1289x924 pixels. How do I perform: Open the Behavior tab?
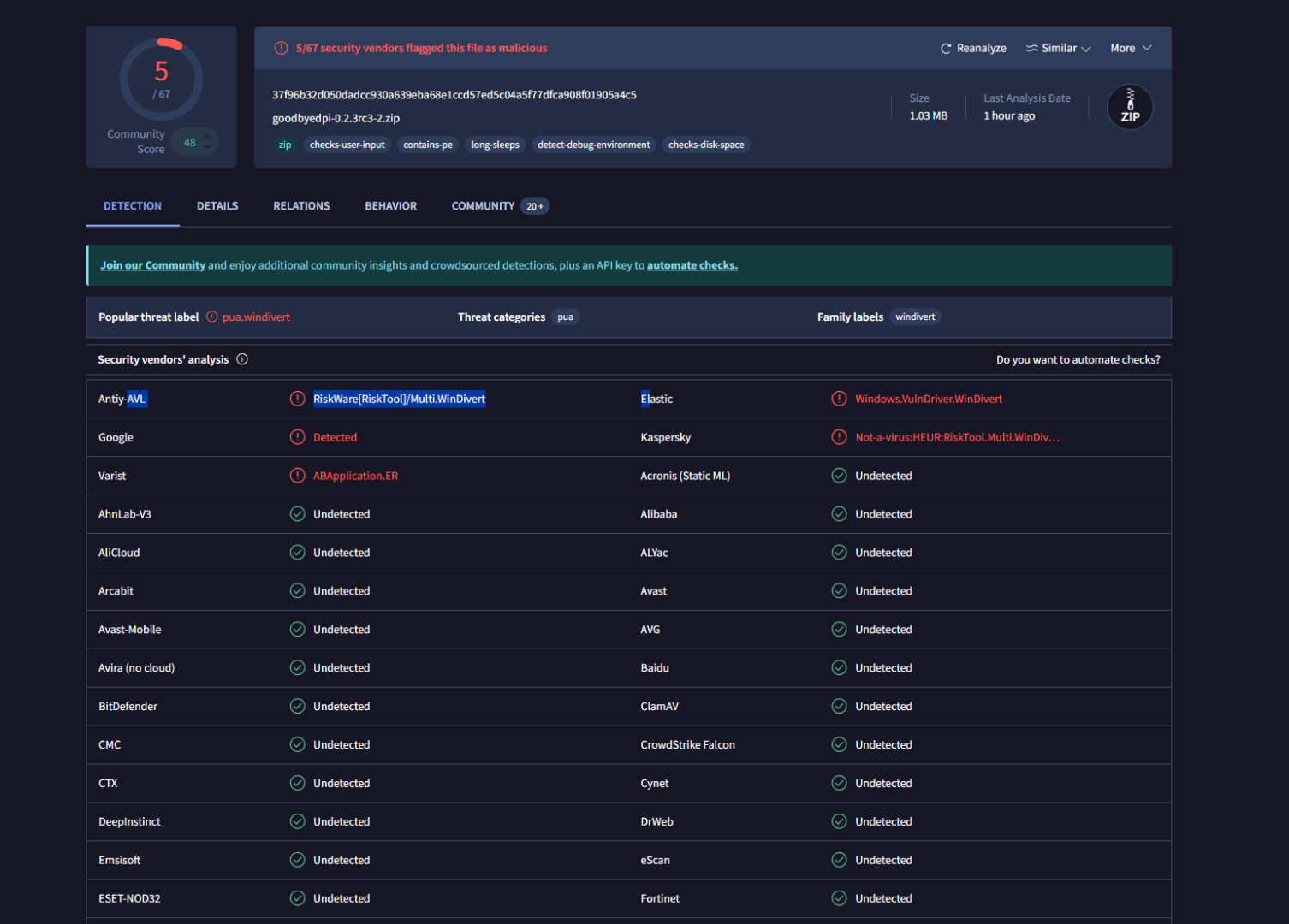pyautogui.click(x=391, y=206)
